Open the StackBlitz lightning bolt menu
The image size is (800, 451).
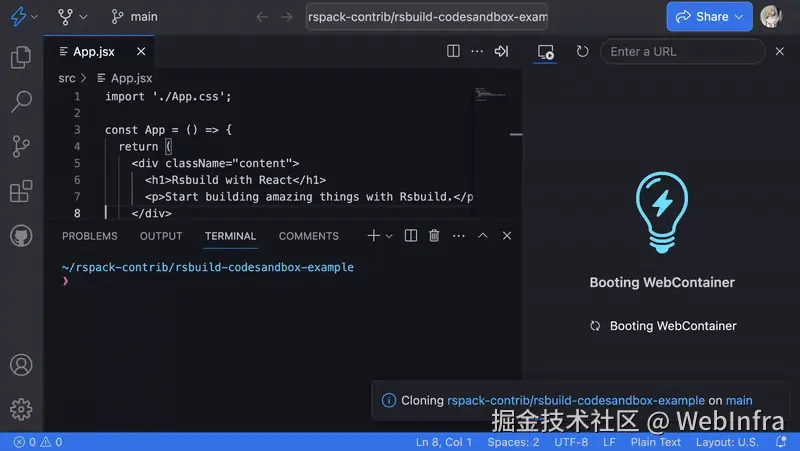19,16
